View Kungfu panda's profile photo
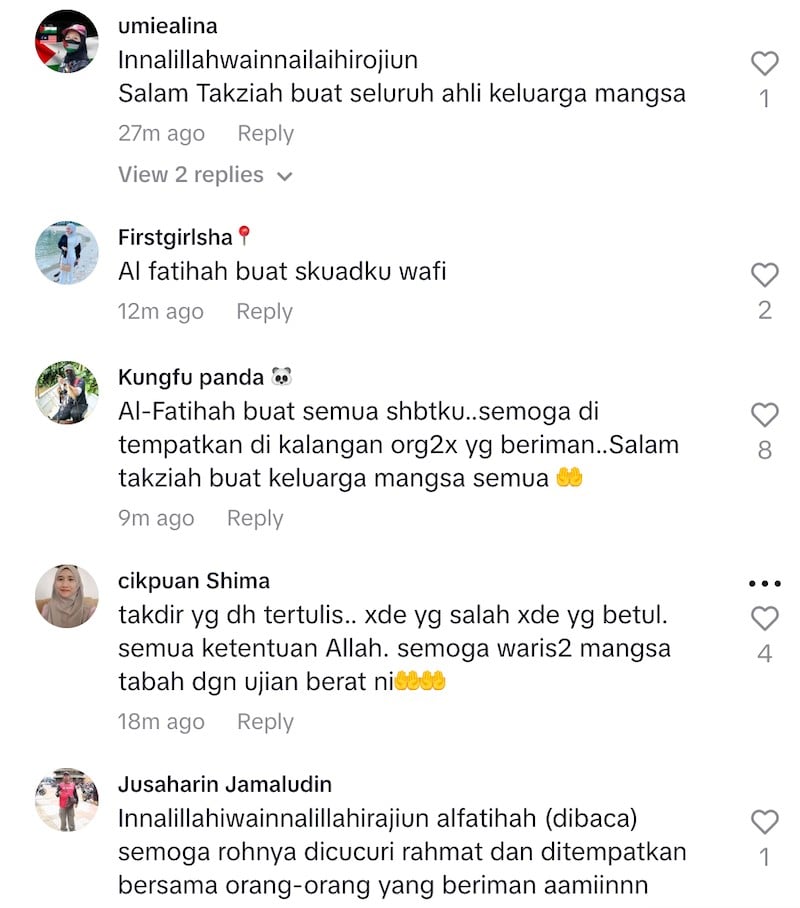Screen dimensions: 800x908 [67, 393]
